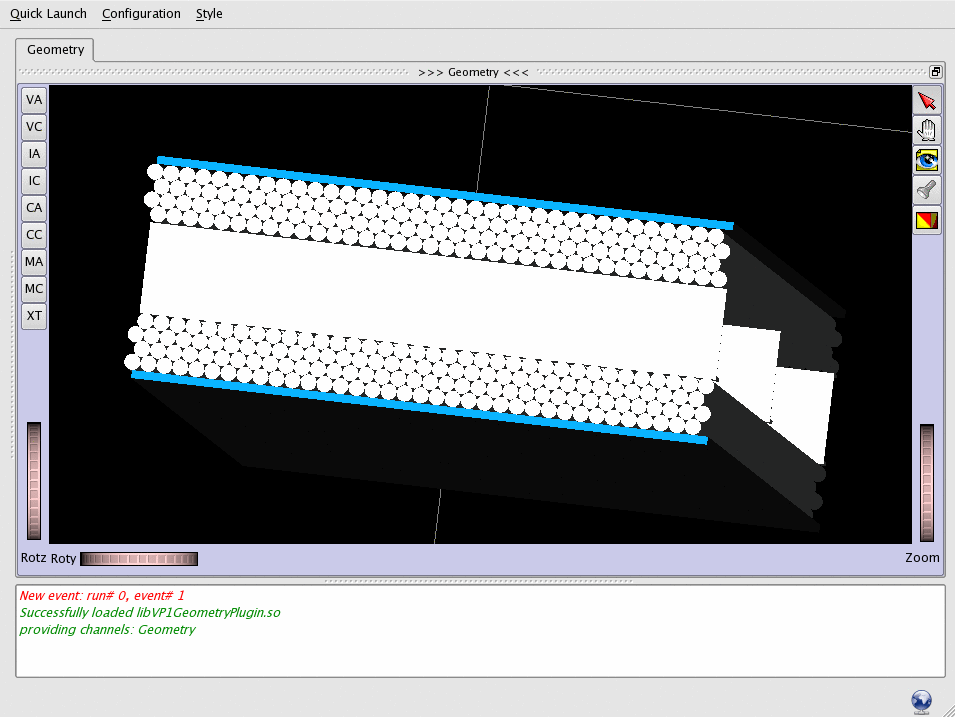Image resolution: width=955 pixels, height=717 pixels.
Task: Click the CC button
Action: point(35,235)
